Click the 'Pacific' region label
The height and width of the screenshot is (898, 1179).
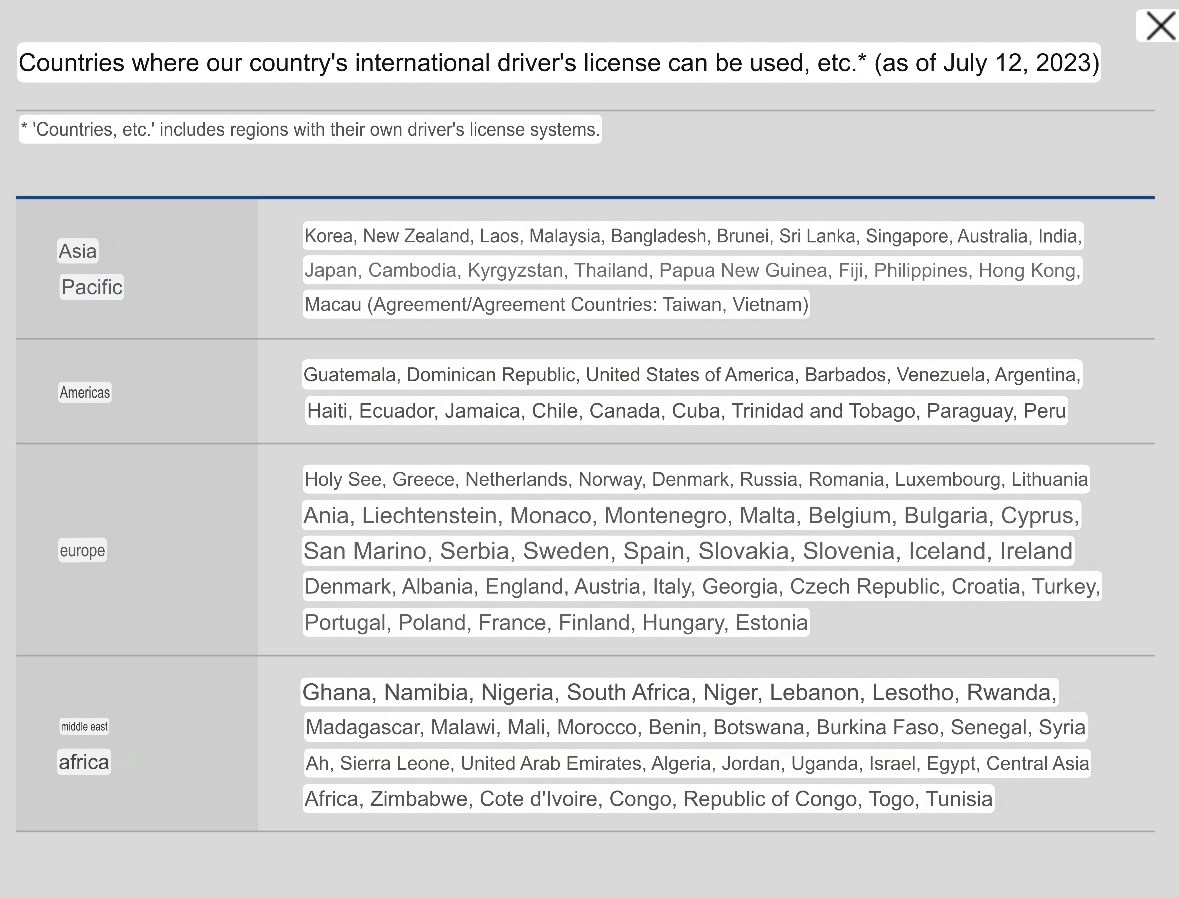coord(92,287)
